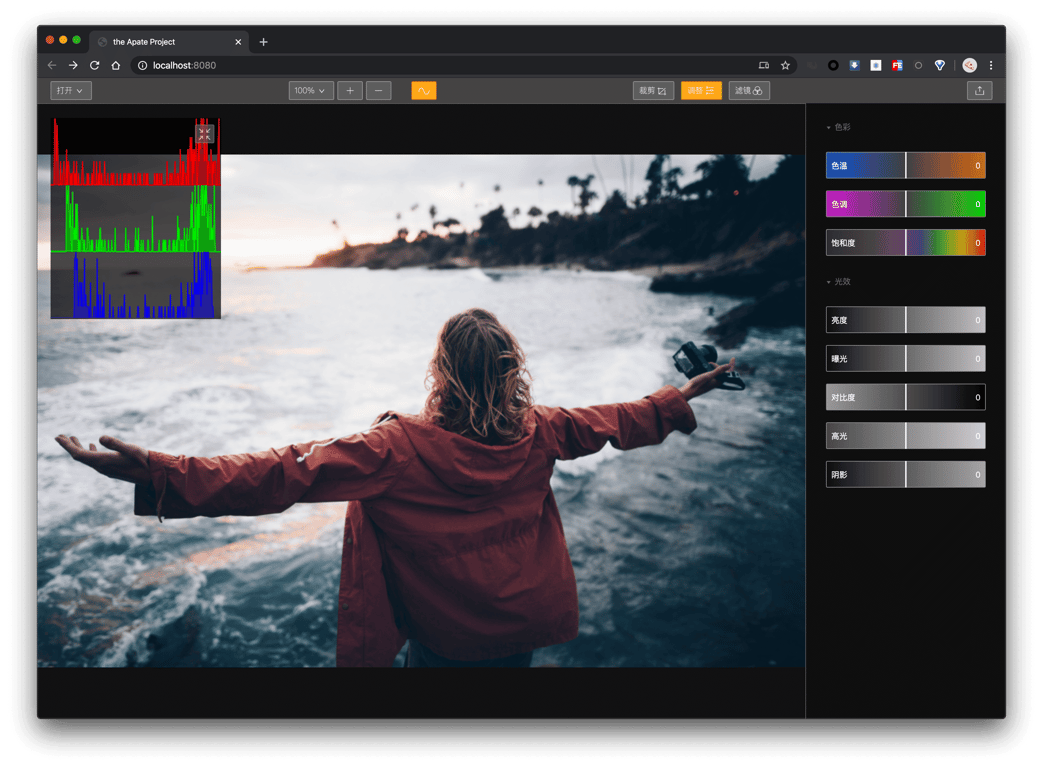Toggle the 裁剪 crop mode

[x=653, y=91]
